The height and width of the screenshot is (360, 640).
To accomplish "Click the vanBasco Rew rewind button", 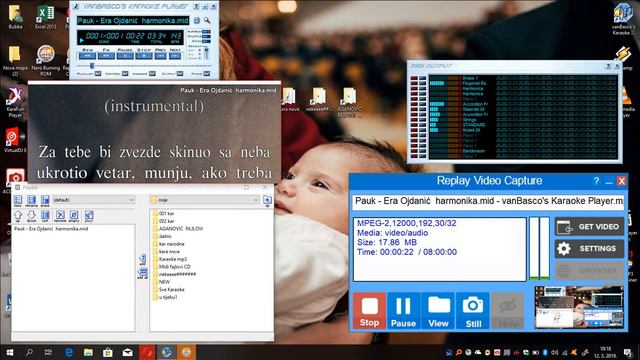I will (x=87, y=56).
